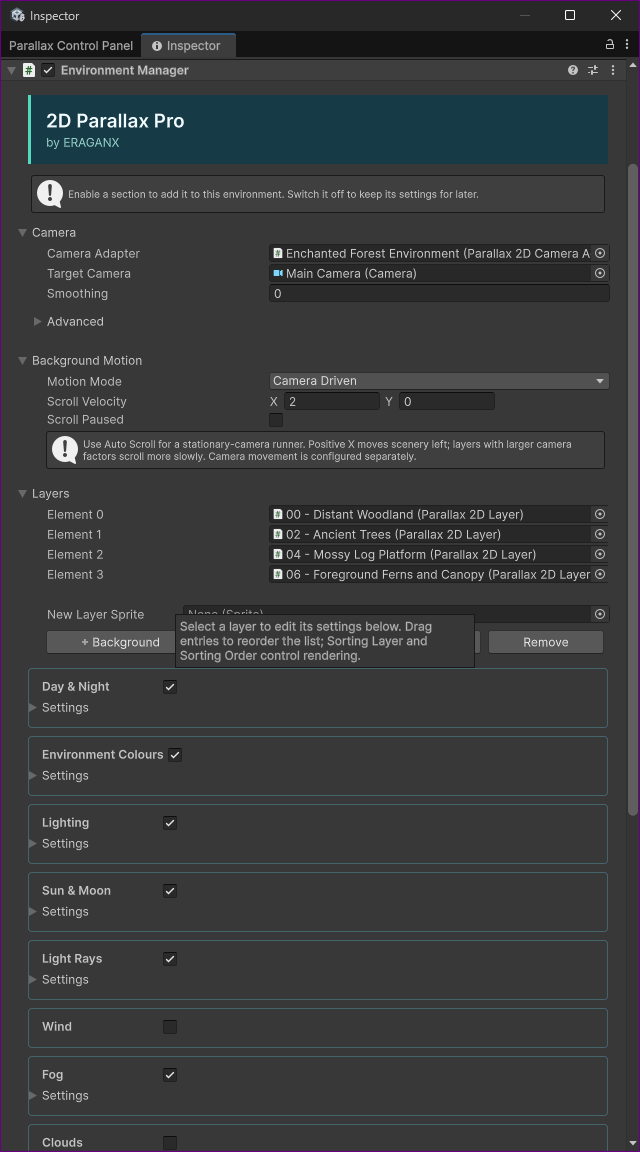
Task: Expand Lighting Settings foldout
Action: 32,843
